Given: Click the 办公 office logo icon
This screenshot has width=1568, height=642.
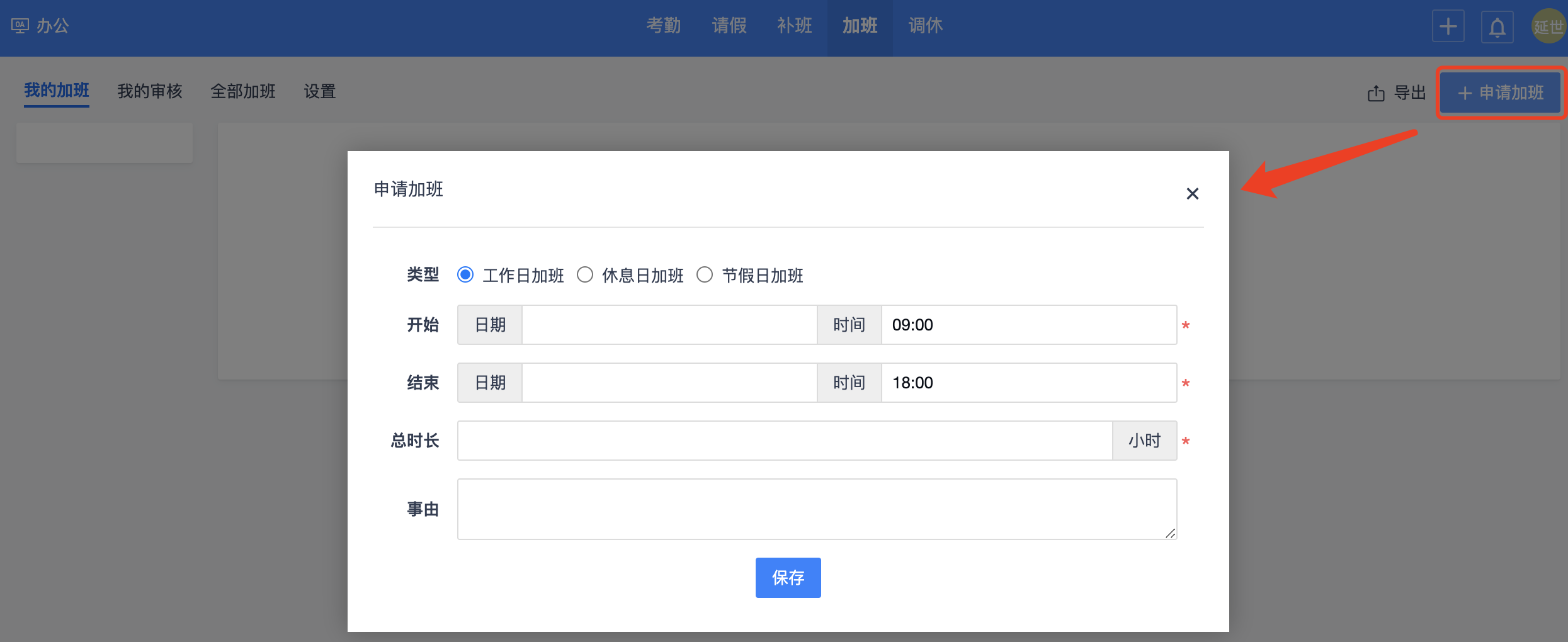Looking at the screenshot, I should pyautogui.click(x=20, y=26).
